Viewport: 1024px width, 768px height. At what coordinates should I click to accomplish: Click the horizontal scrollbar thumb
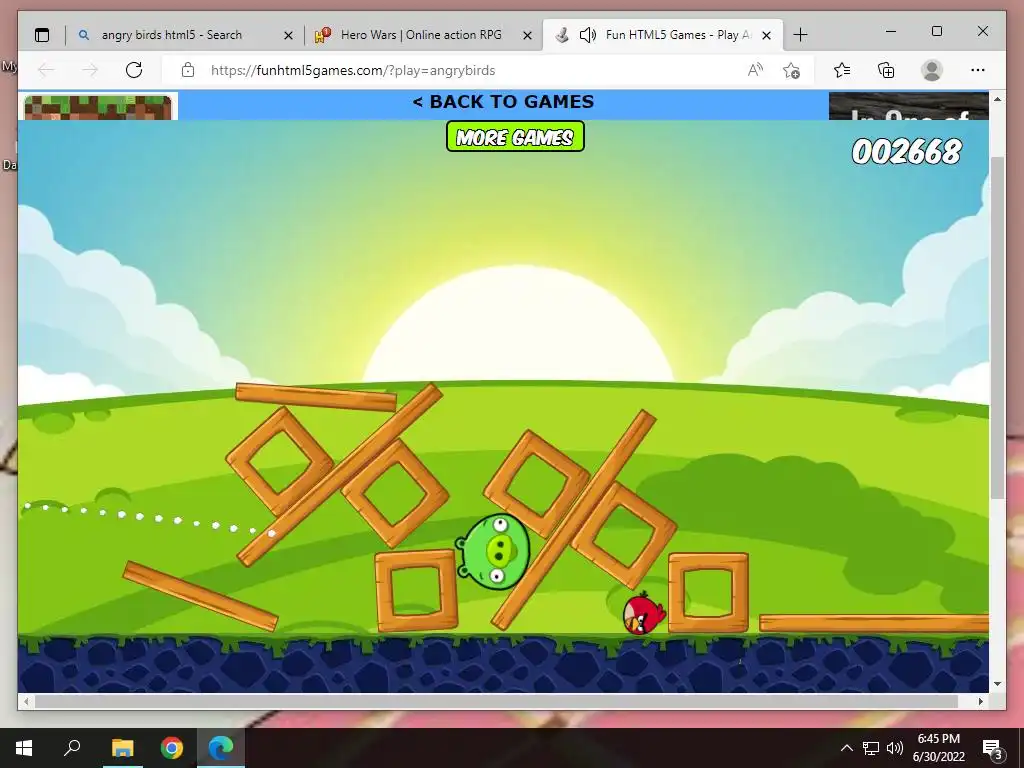tap(496, 701)
